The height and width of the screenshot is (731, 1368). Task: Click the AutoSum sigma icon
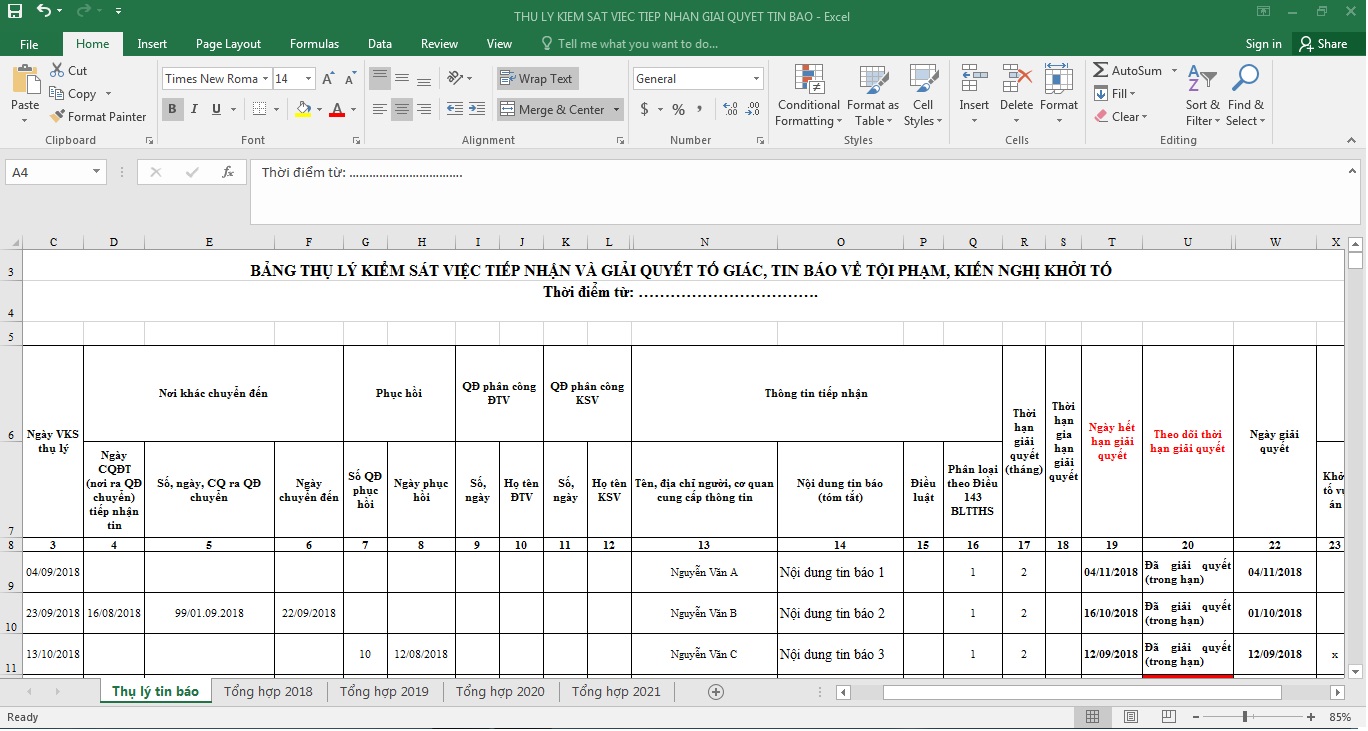click(x=1101, y=71)
